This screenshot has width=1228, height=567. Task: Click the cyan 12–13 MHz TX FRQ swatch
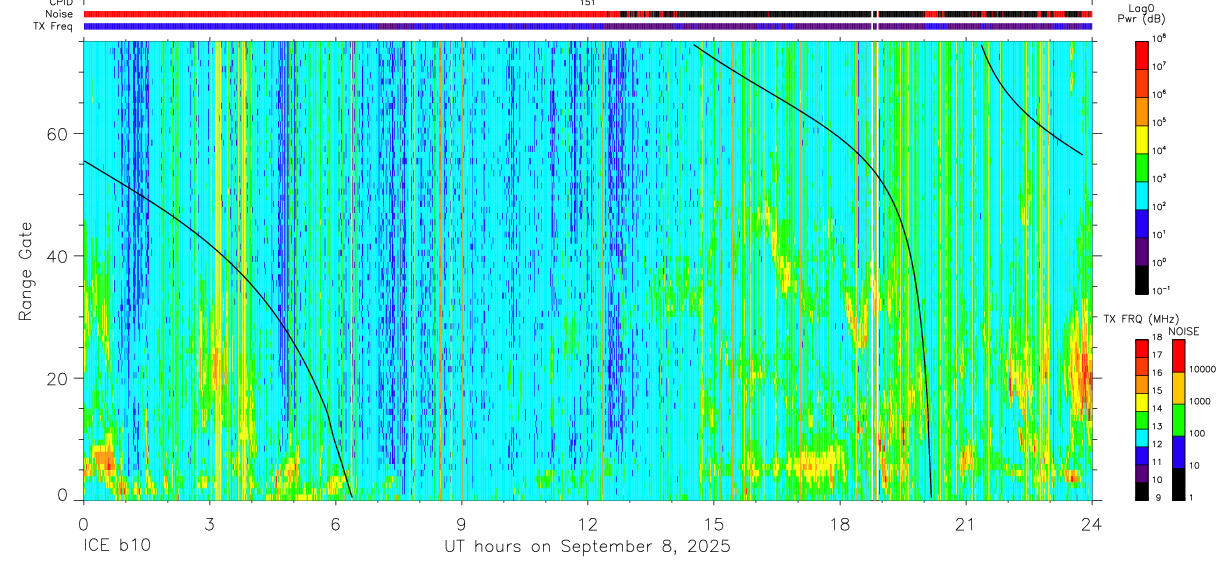pos(1142,438)
